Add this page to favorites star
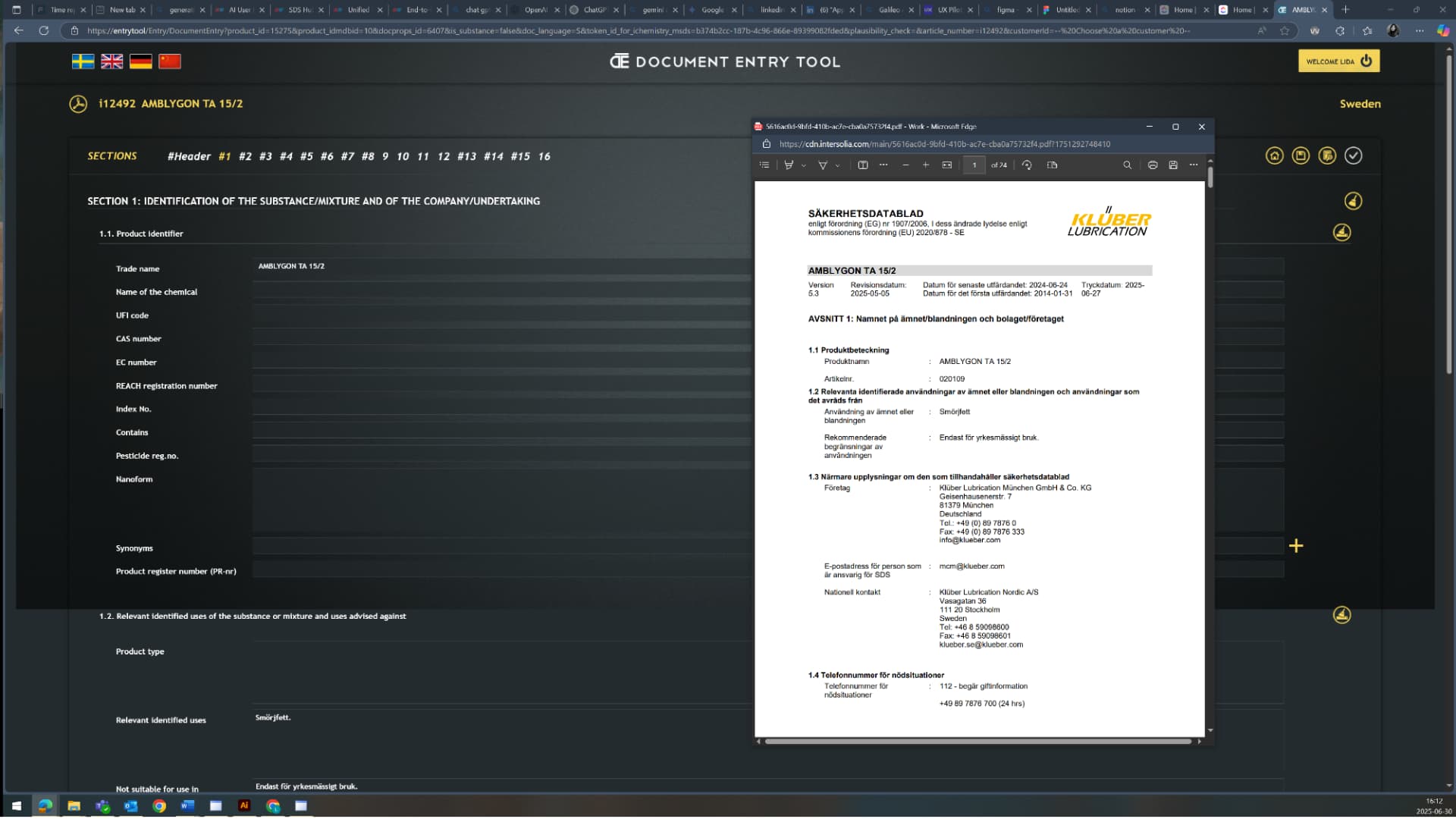The height and width of the screenshot is (819, 1456). tap(1285, 31)
